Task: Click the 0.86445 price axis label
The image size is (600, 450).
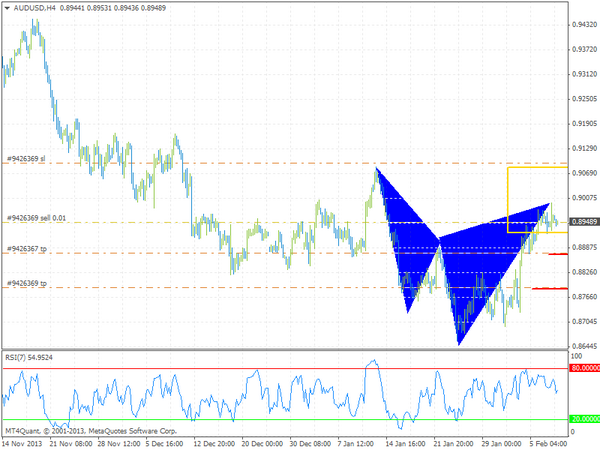Action: (584, 346)
